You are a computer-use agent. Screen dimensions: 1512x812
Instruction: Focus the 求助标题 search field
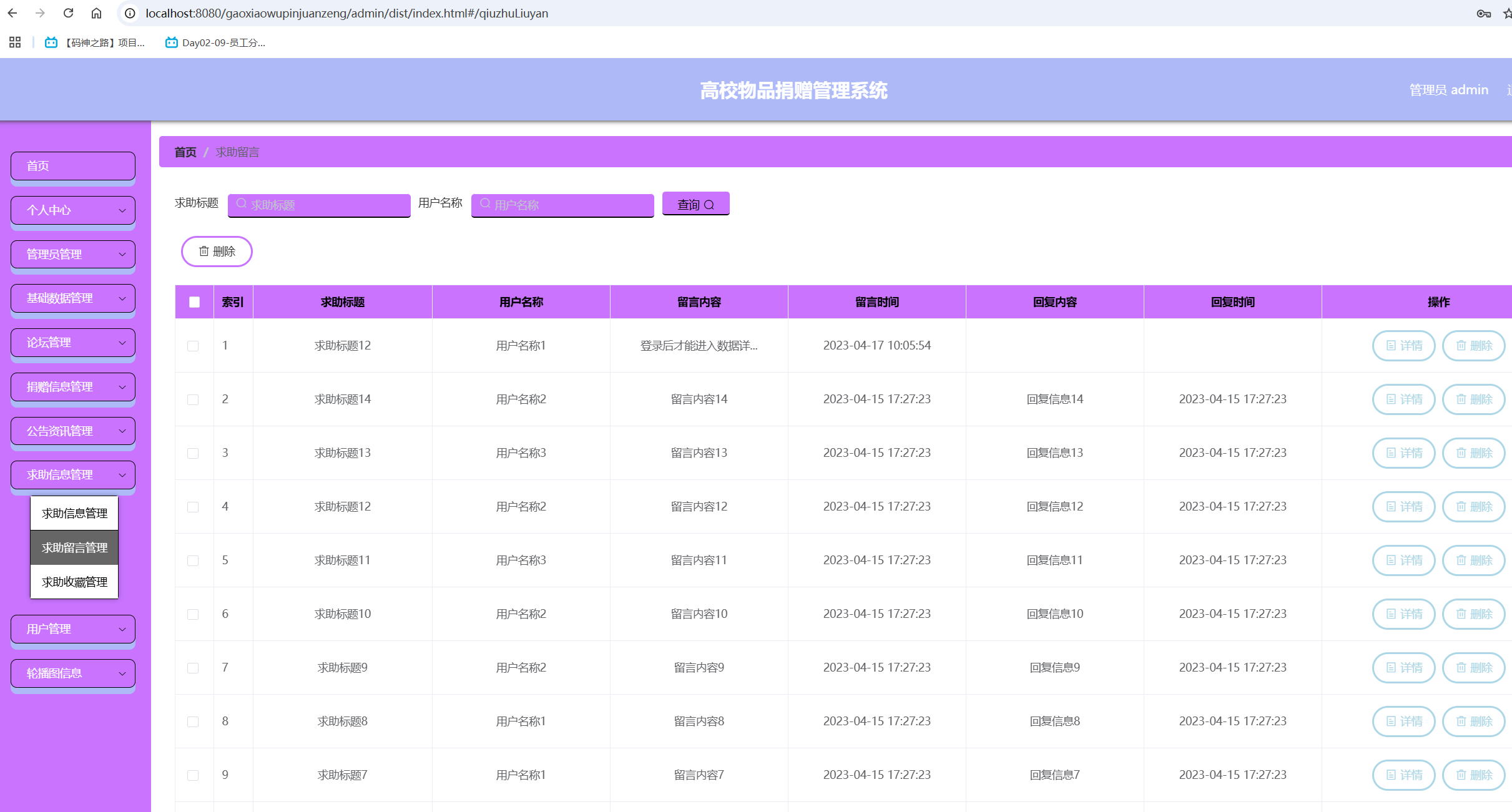coord(319,205)
